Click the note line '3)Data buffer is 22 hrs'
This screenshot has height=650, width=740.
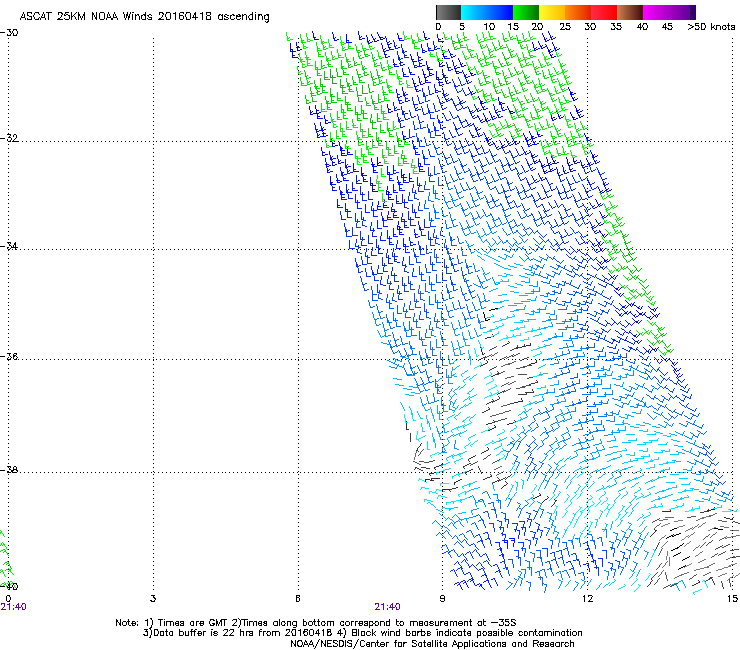362,633
